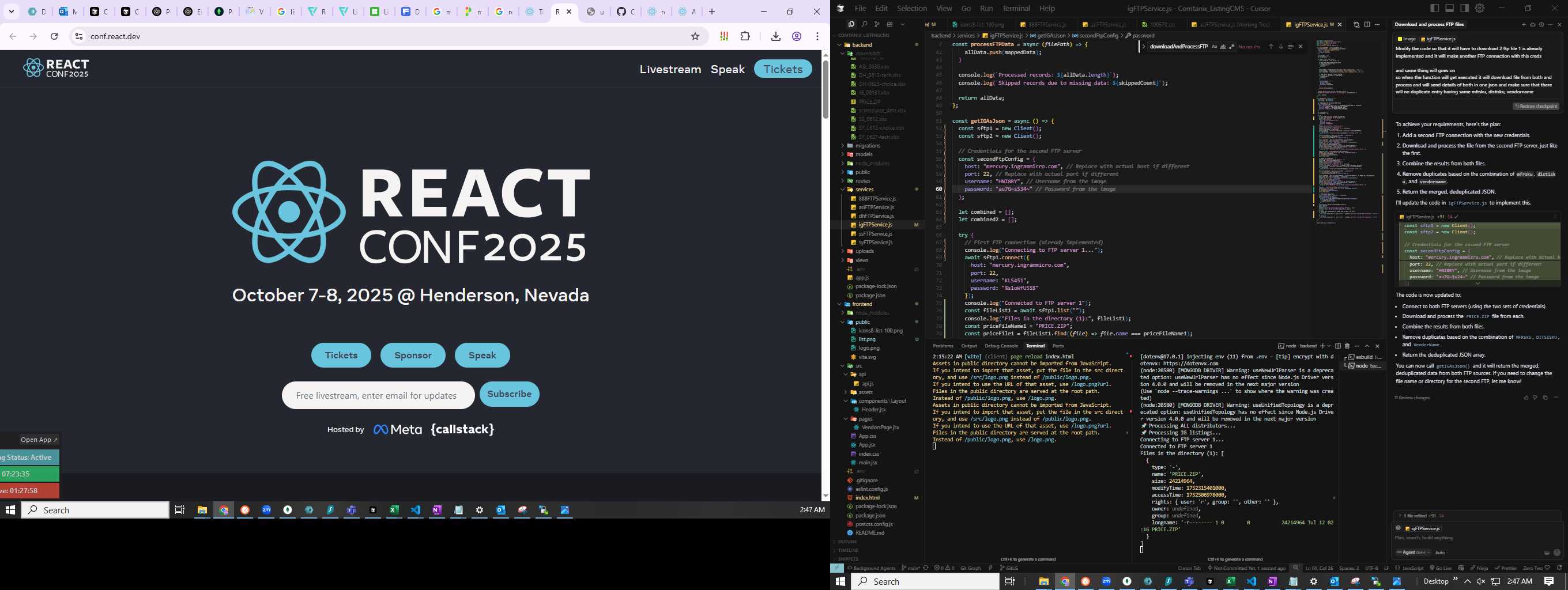1568x590 pixels.
Task: Expand migrations folder in explorer
Action: (868, 145)
